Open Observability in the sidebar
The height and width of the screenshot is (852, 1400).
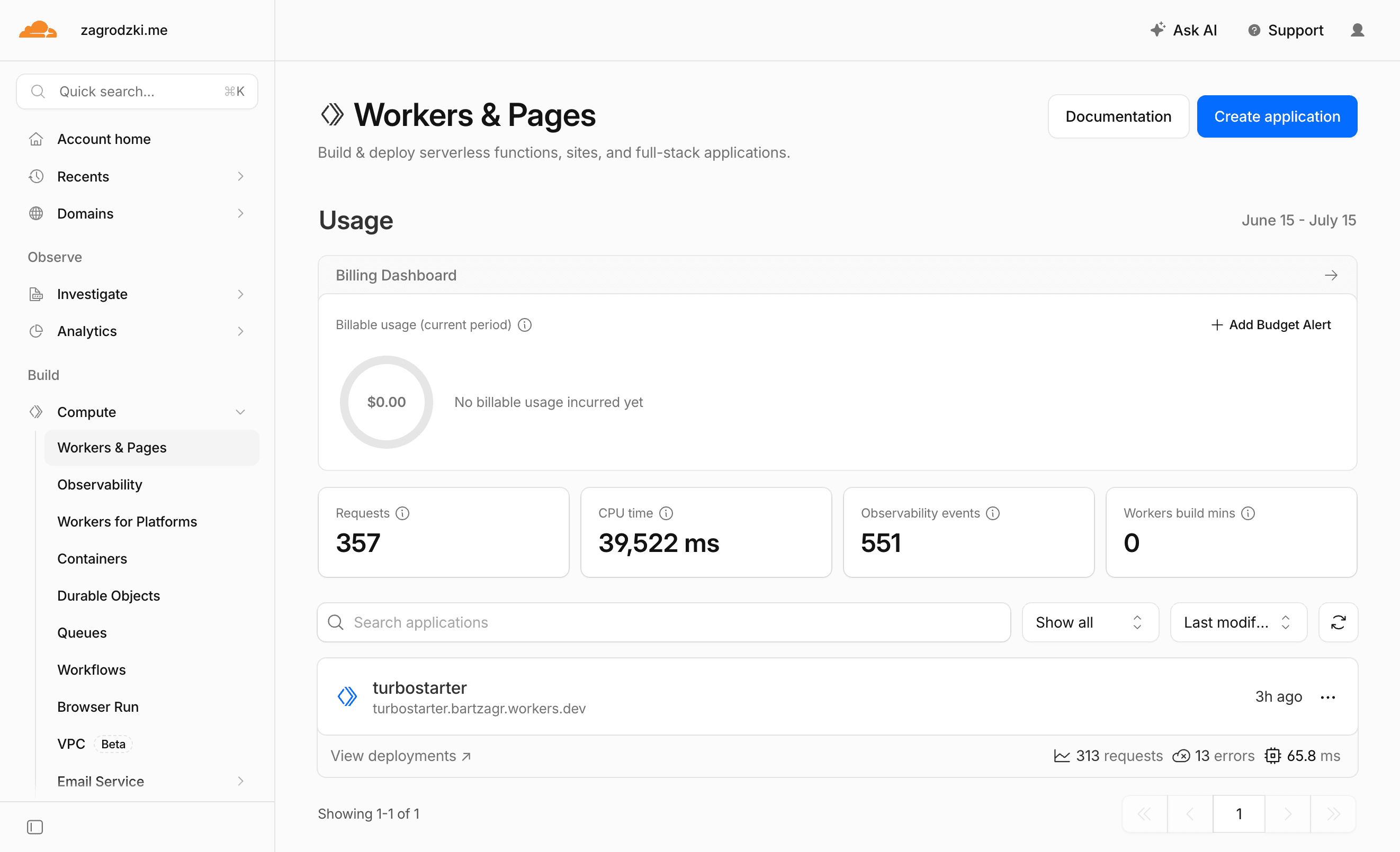[100, 485]
